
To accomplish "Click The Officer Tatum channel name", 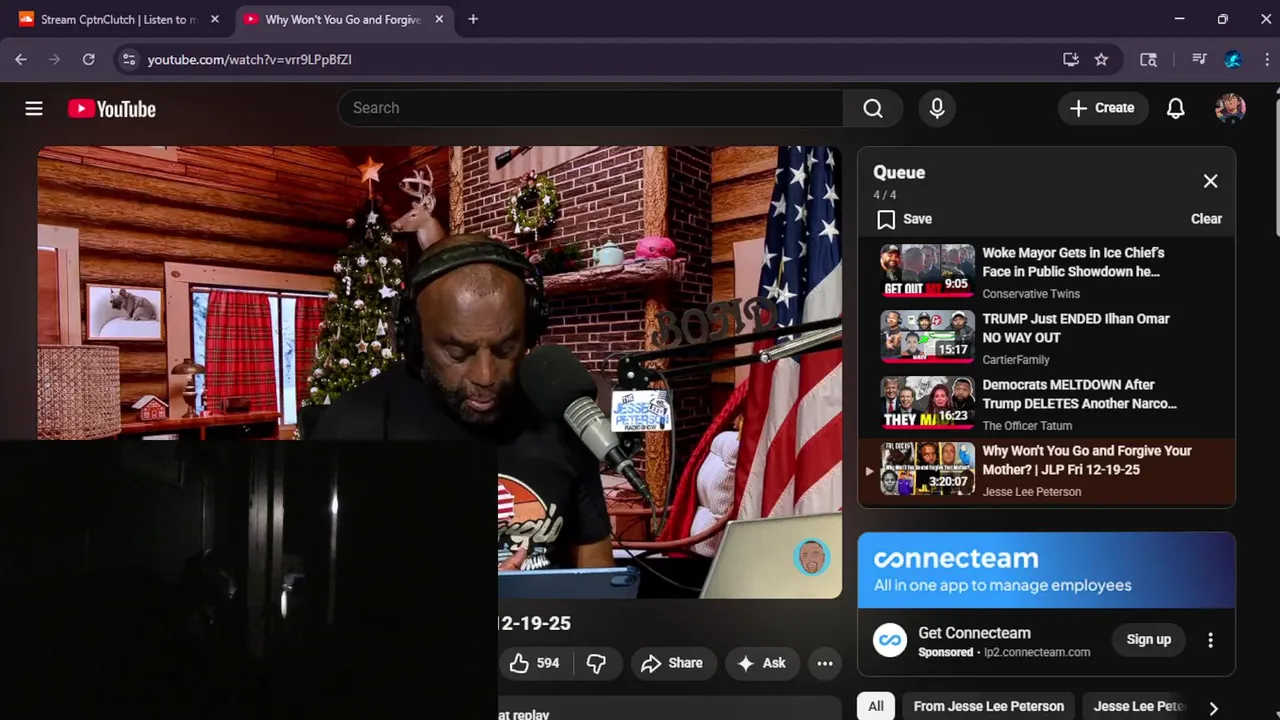I will (x=1027, y=426).
